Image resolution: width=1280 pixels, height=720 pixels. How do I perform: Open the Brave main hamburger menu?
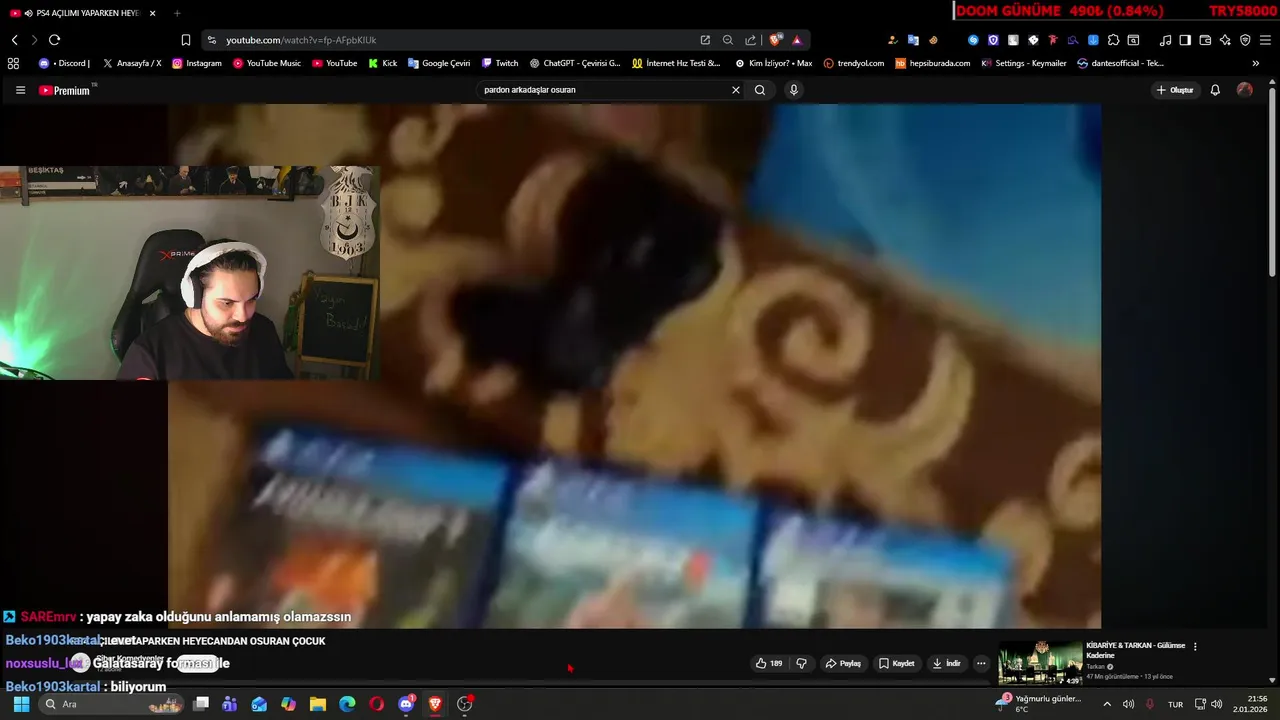pyautogui.click(x=1266, y=40)
